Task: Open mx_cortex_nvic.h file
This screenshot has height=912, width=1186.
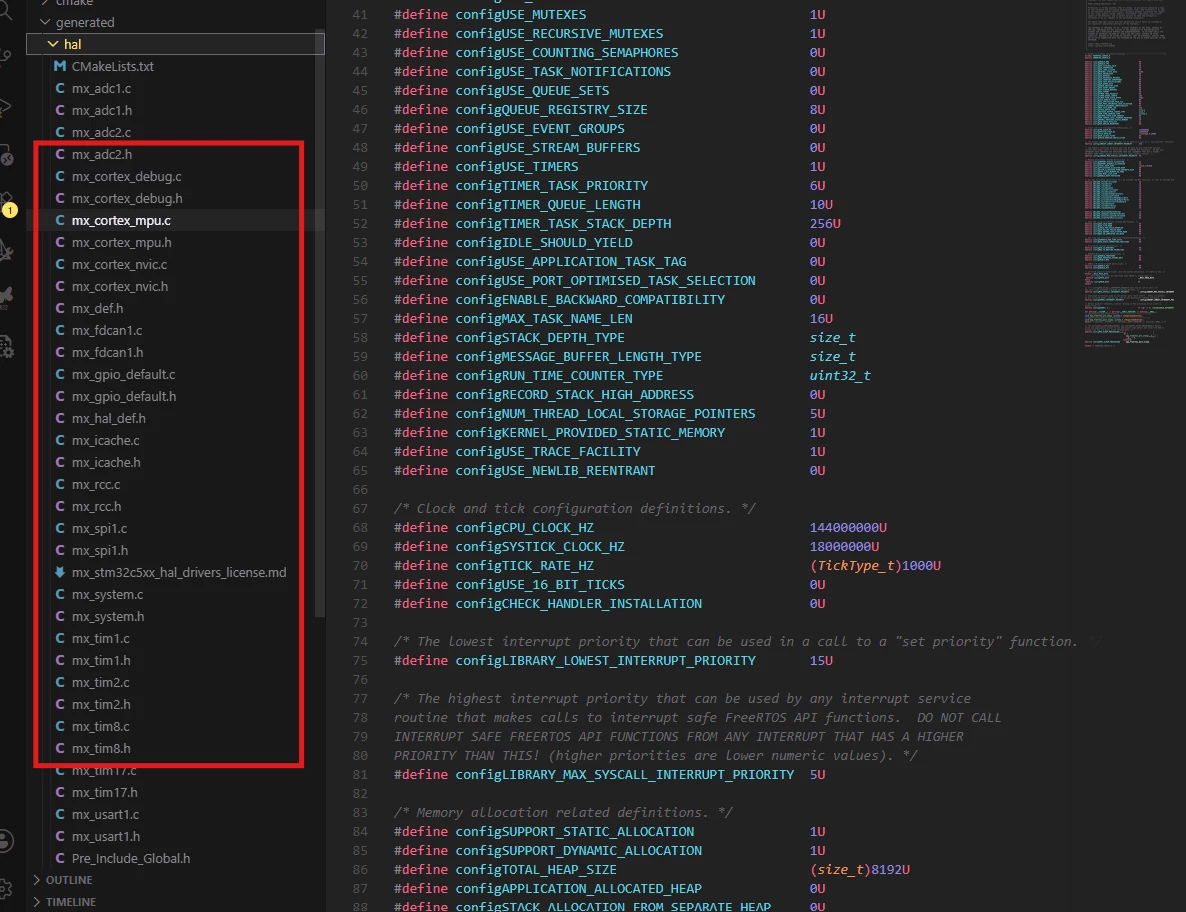Action: coord(120,287)
